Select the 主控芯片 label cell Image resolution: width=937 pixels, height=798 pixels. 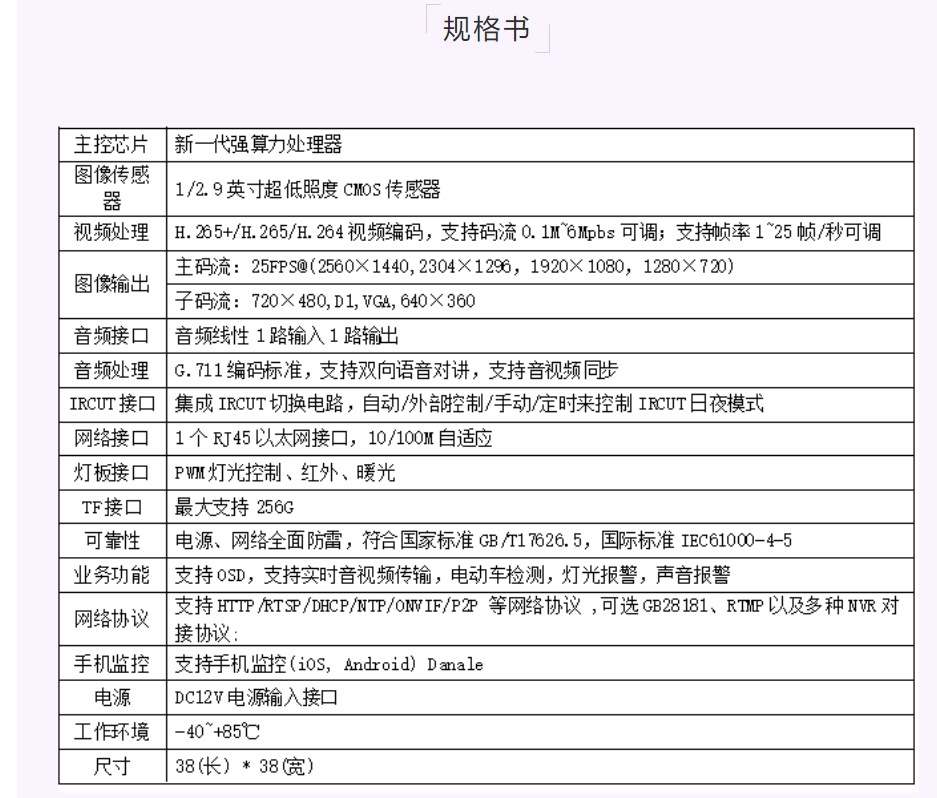coord(112,145)
